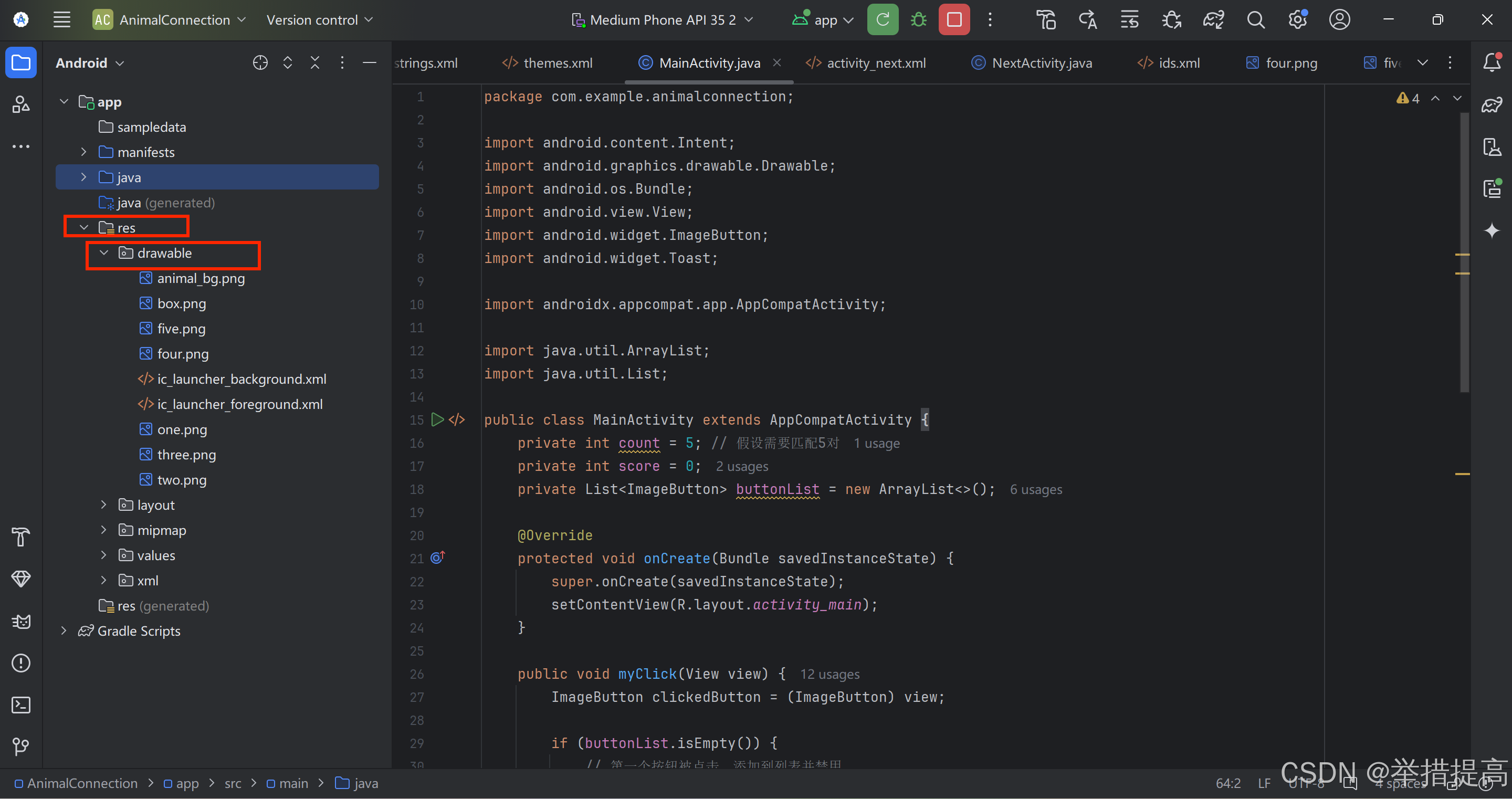This screenshot has height=799, width=1512.
Task: Run MainActivity from the gutter arrow
Action: point(437,420)
